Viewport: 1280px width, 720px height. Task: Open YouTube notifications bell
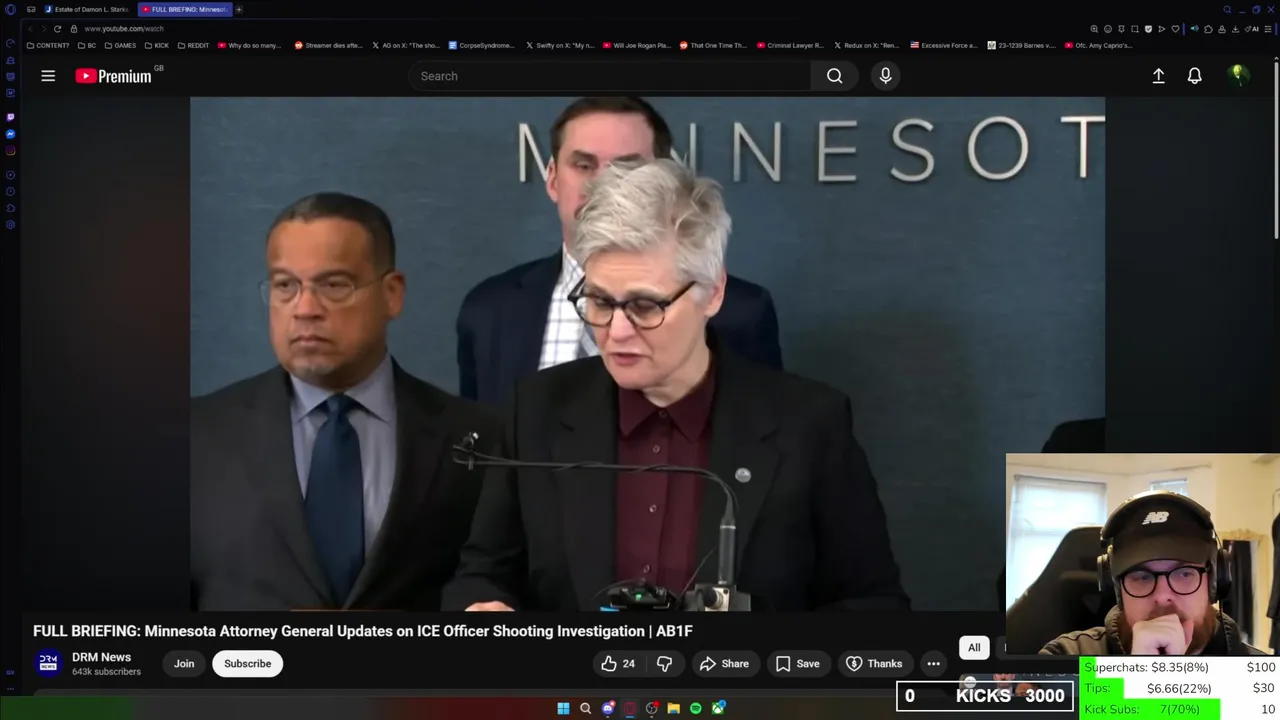(x=1194, y=76)
